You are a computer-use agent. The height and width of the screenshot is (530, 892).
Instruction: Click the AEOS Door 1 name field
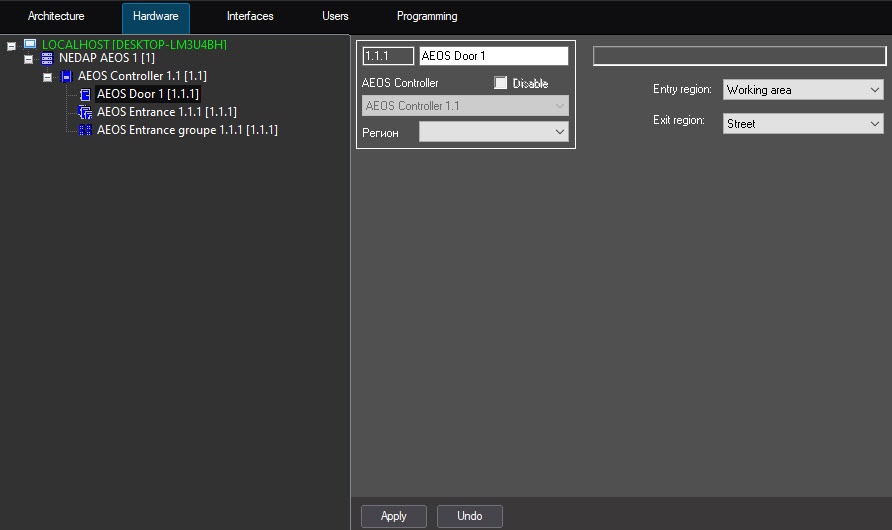494,56
